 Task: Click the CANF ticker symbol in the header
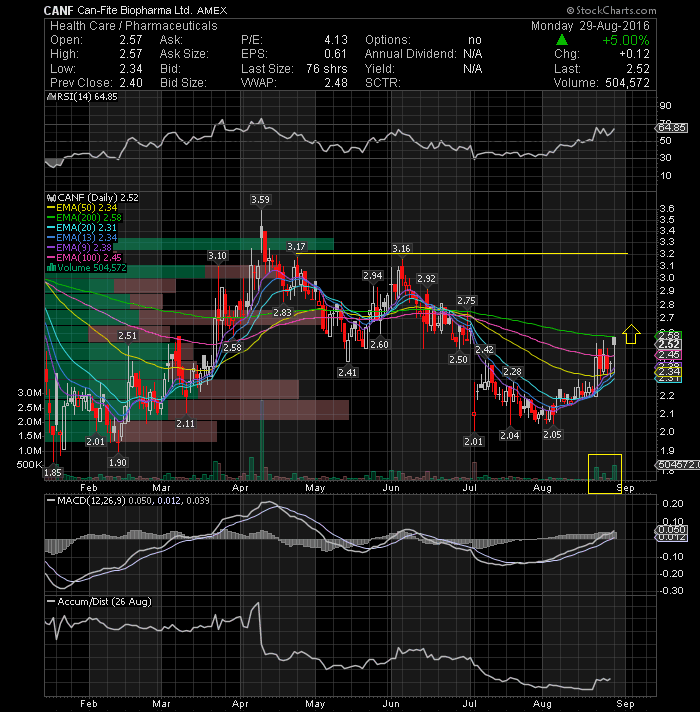tap(59, 10)
